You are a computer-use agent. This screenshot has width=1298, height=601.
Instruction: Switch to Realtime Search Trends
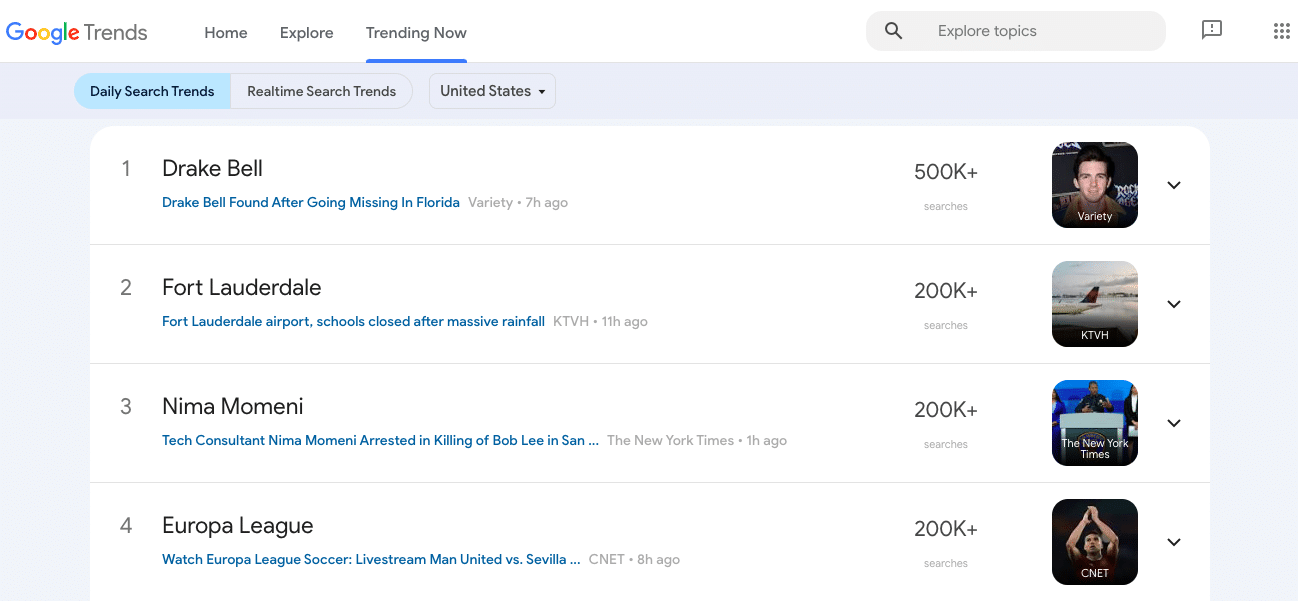coord(322,91)
